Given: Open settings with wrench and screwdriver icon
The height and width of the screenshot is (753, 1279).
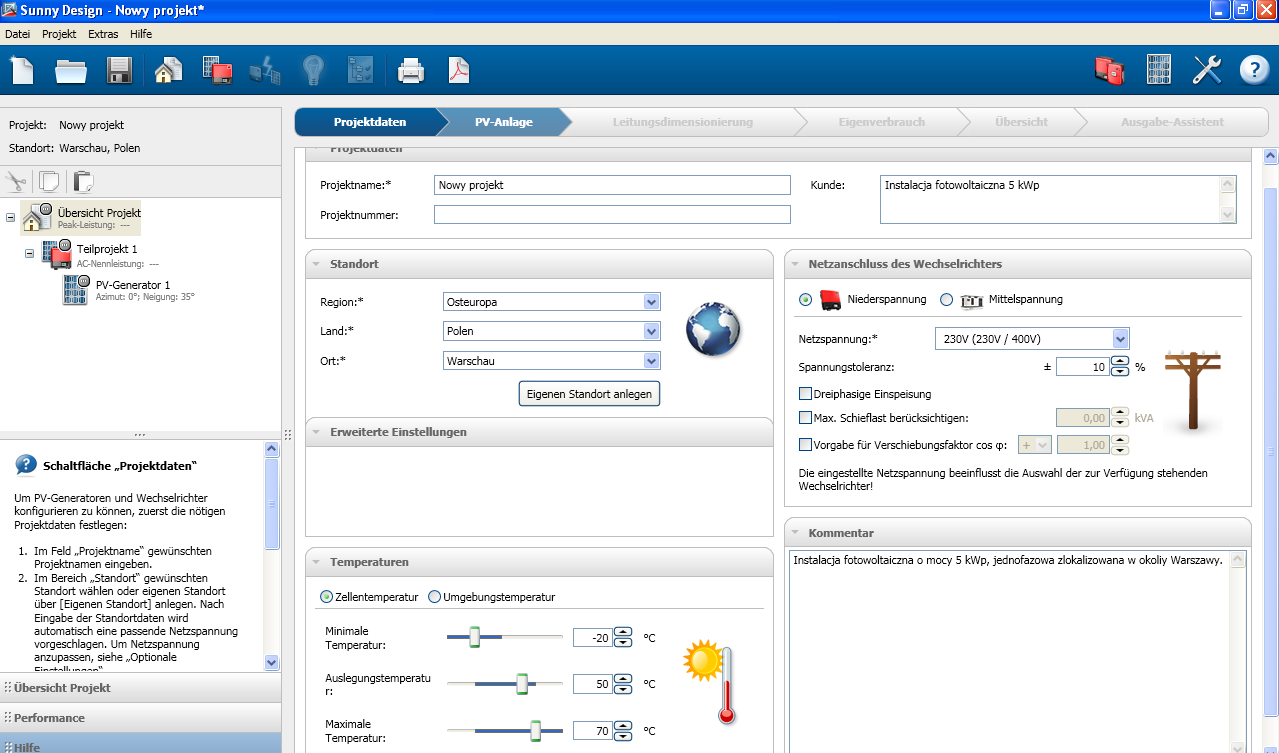Looking at the screenshot, I should (x=1207, y=70).
